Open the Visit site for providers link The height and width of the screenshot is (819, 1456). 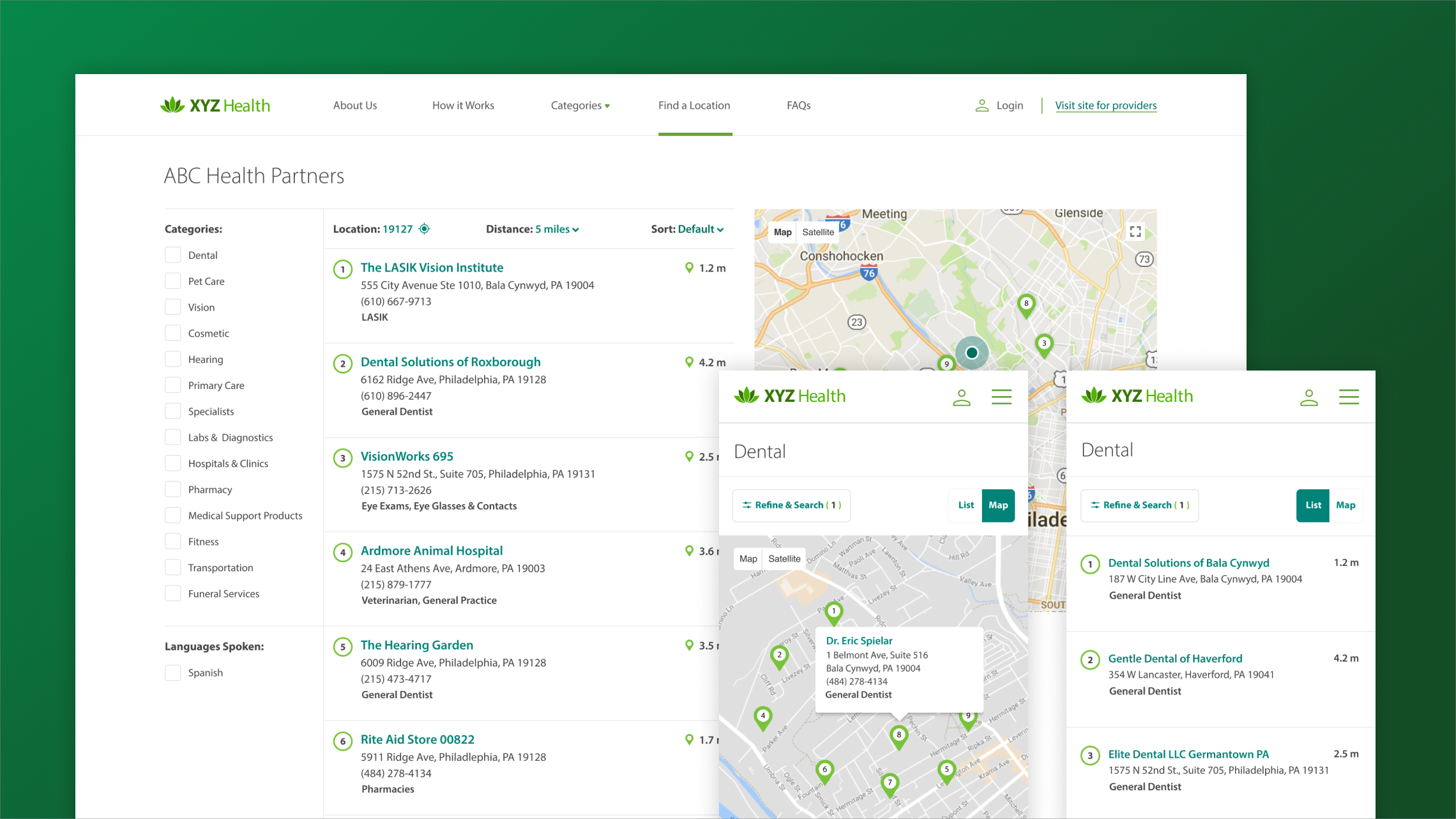[1105, 105]
